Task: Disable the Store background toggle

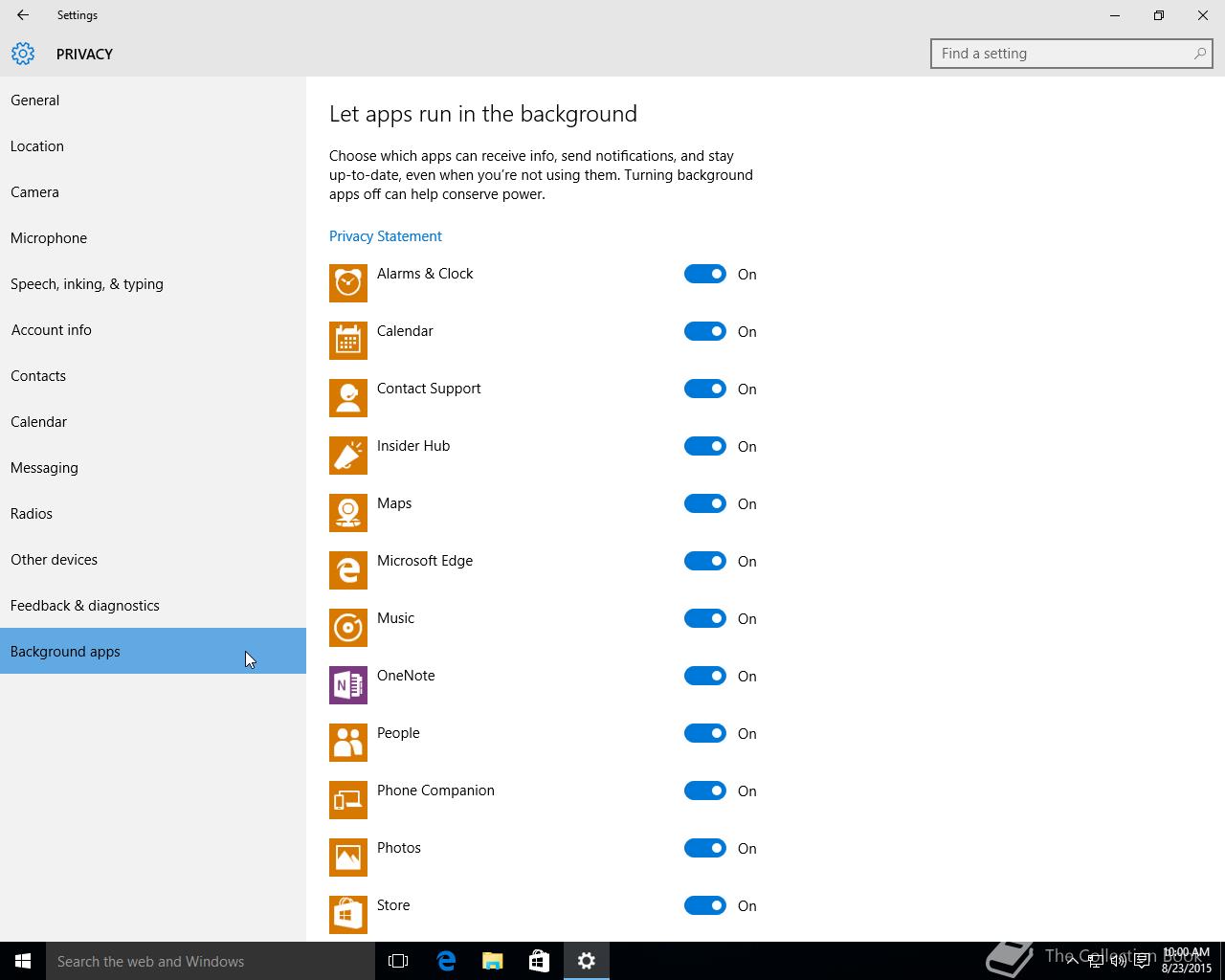Action: (x=705, y=905)
